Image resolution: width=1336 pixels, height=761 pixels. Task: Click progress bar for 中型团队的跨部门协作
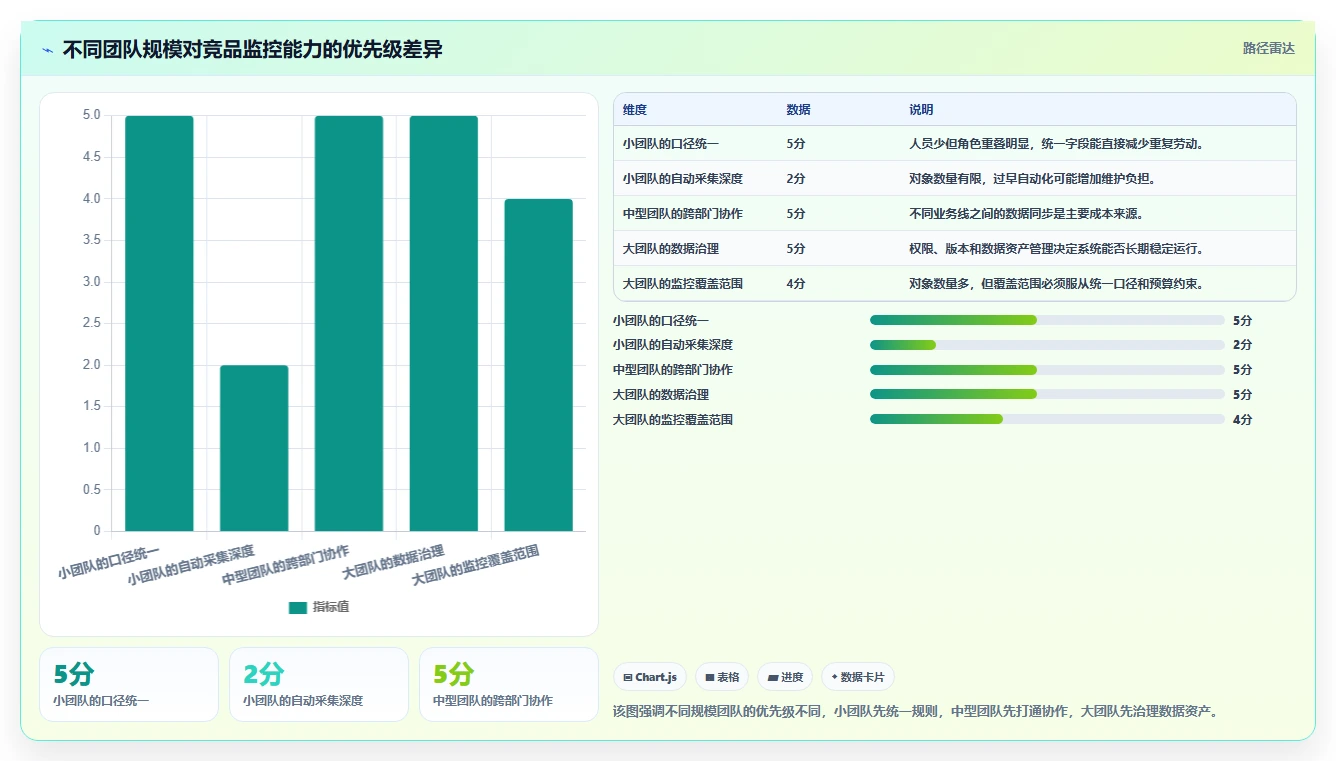1047,370
